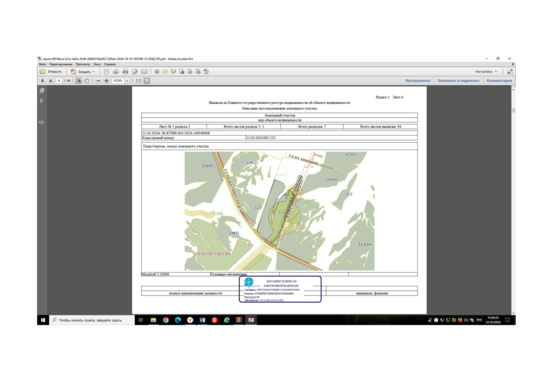Activate the Select tool cursor
Viewport: 553px width, 391px height.
pyautogui.click(x=79, y=81)
